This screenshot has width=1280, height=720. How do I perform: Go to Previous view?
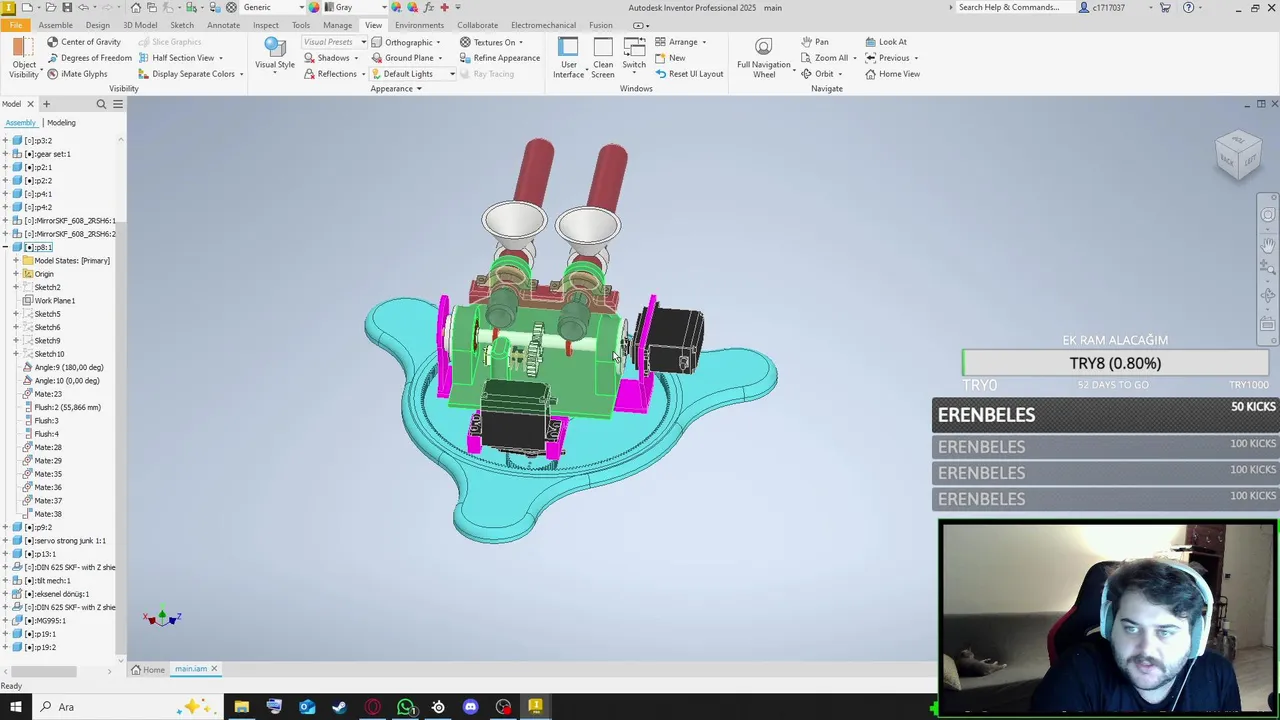point(887,58)
